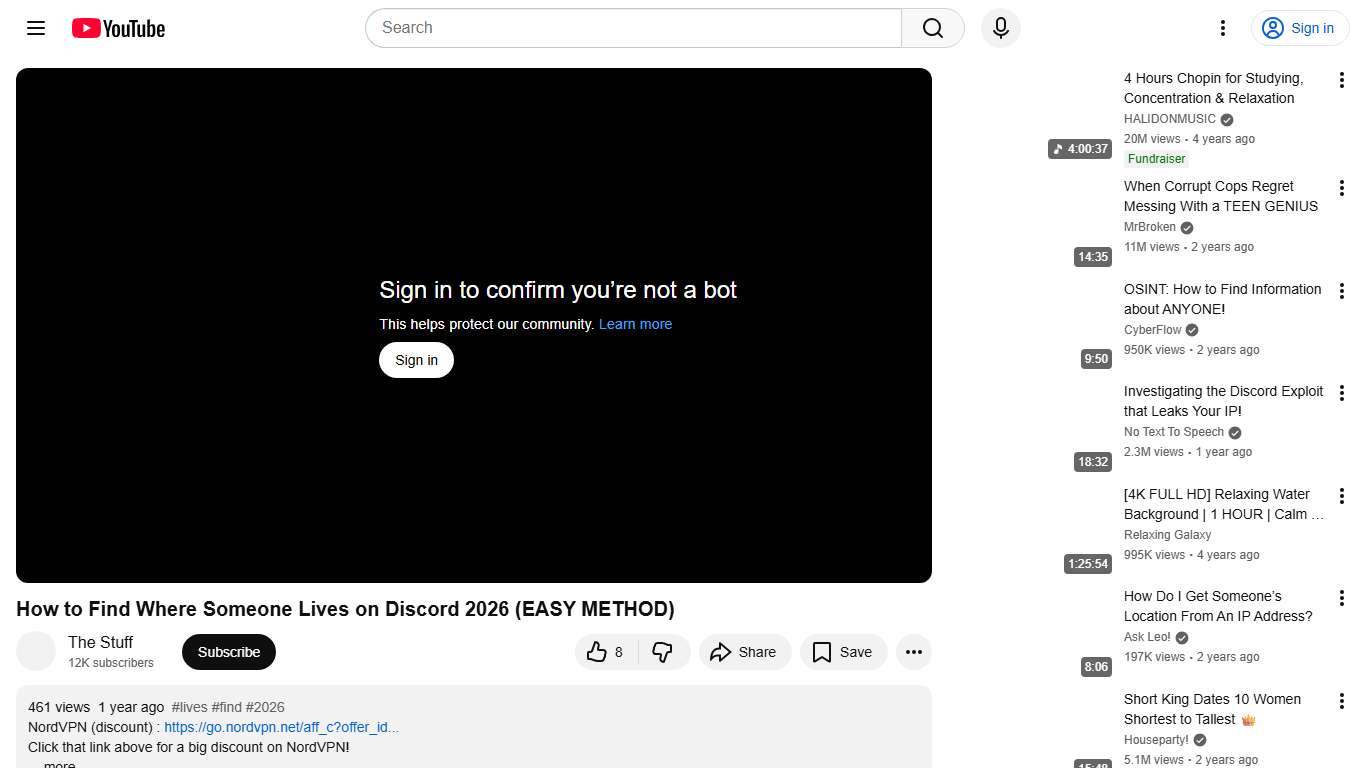This screenshot has height=768, width=1366.
Task: Open more actions for the Chopin video
Action: click(1341, 80)
